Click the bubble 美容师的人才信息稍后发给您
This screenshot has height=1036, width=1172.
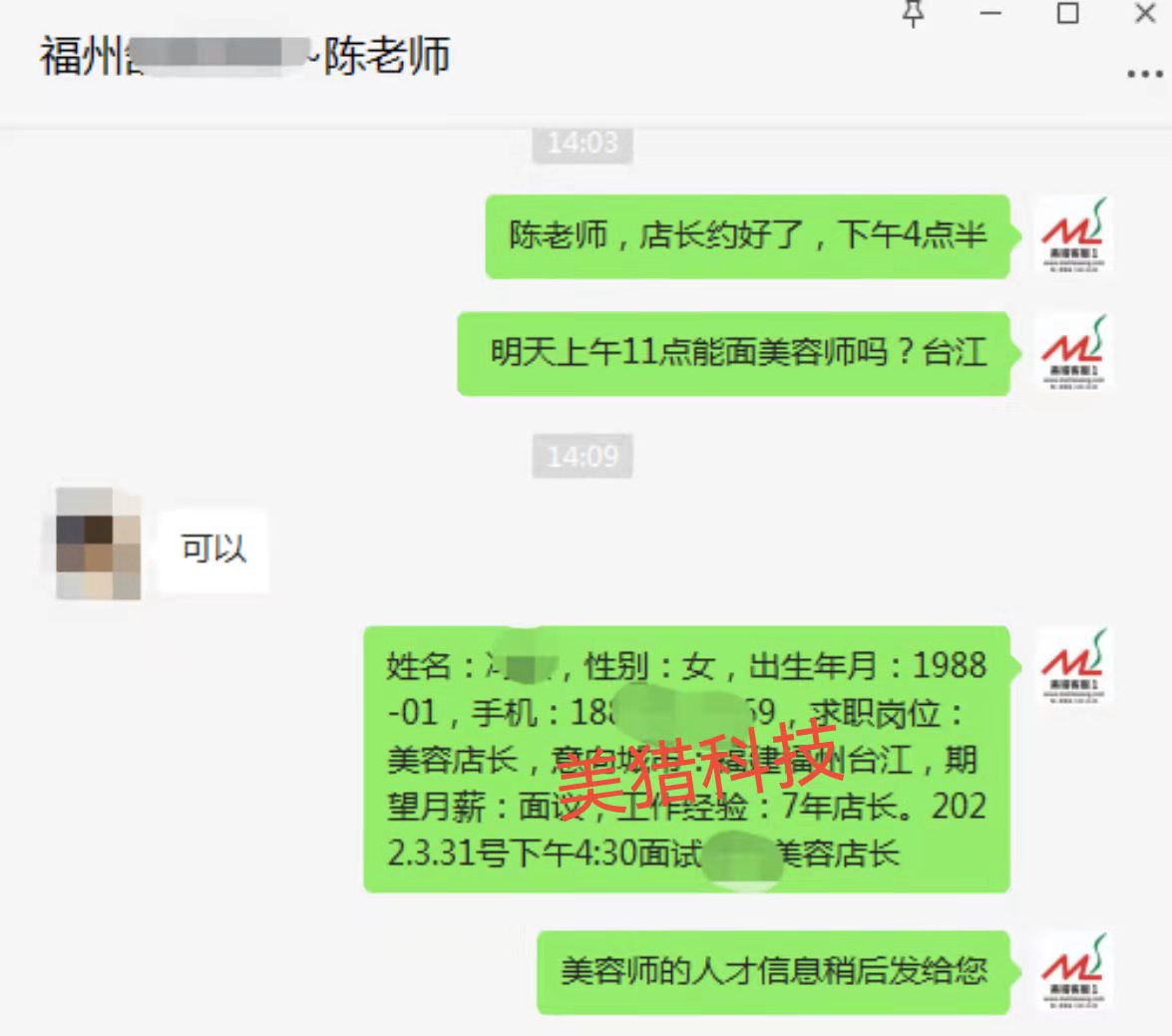pyautogui.click(x=774, y=972)
